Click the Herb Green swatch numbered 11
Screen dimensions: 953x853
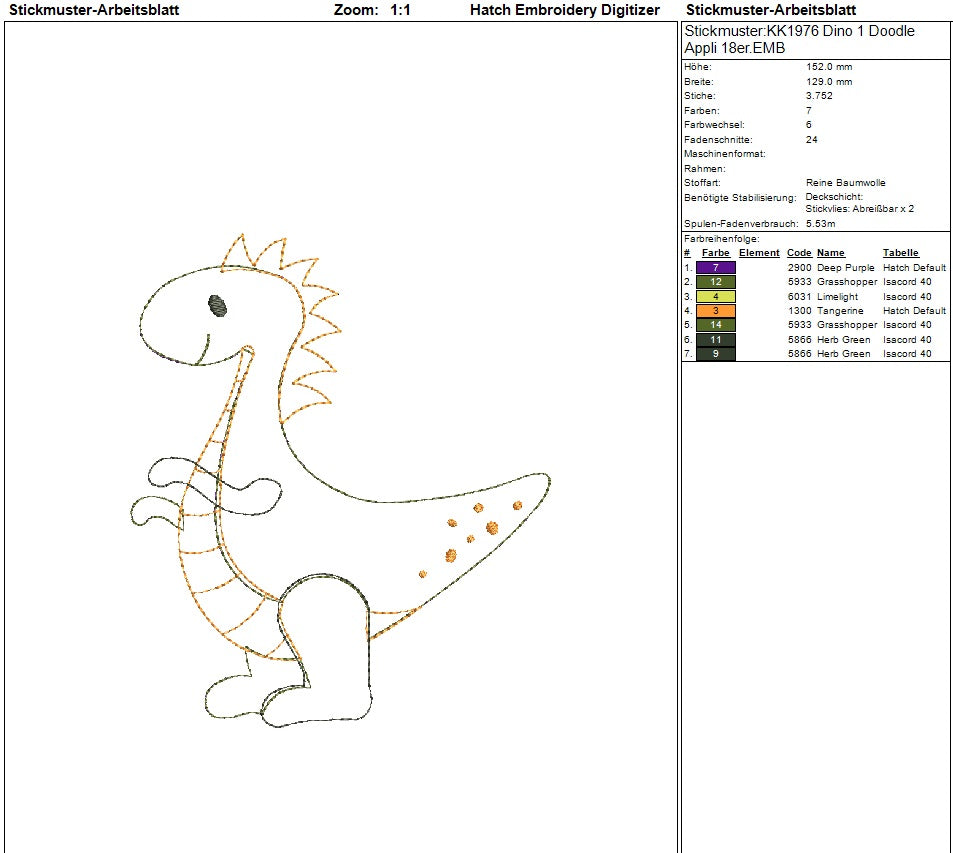pos(715,340)
